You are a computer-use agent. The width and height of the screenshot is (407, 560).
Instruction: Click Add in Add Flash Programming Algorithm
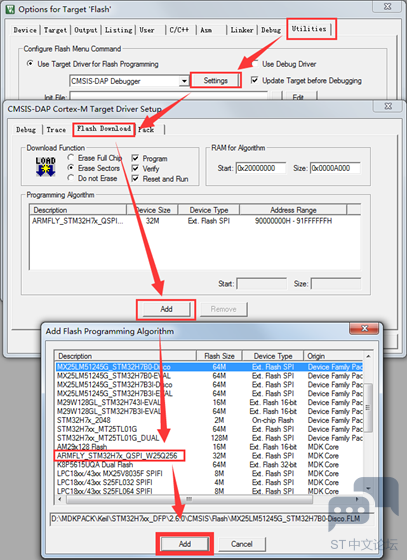click(185, 544)
